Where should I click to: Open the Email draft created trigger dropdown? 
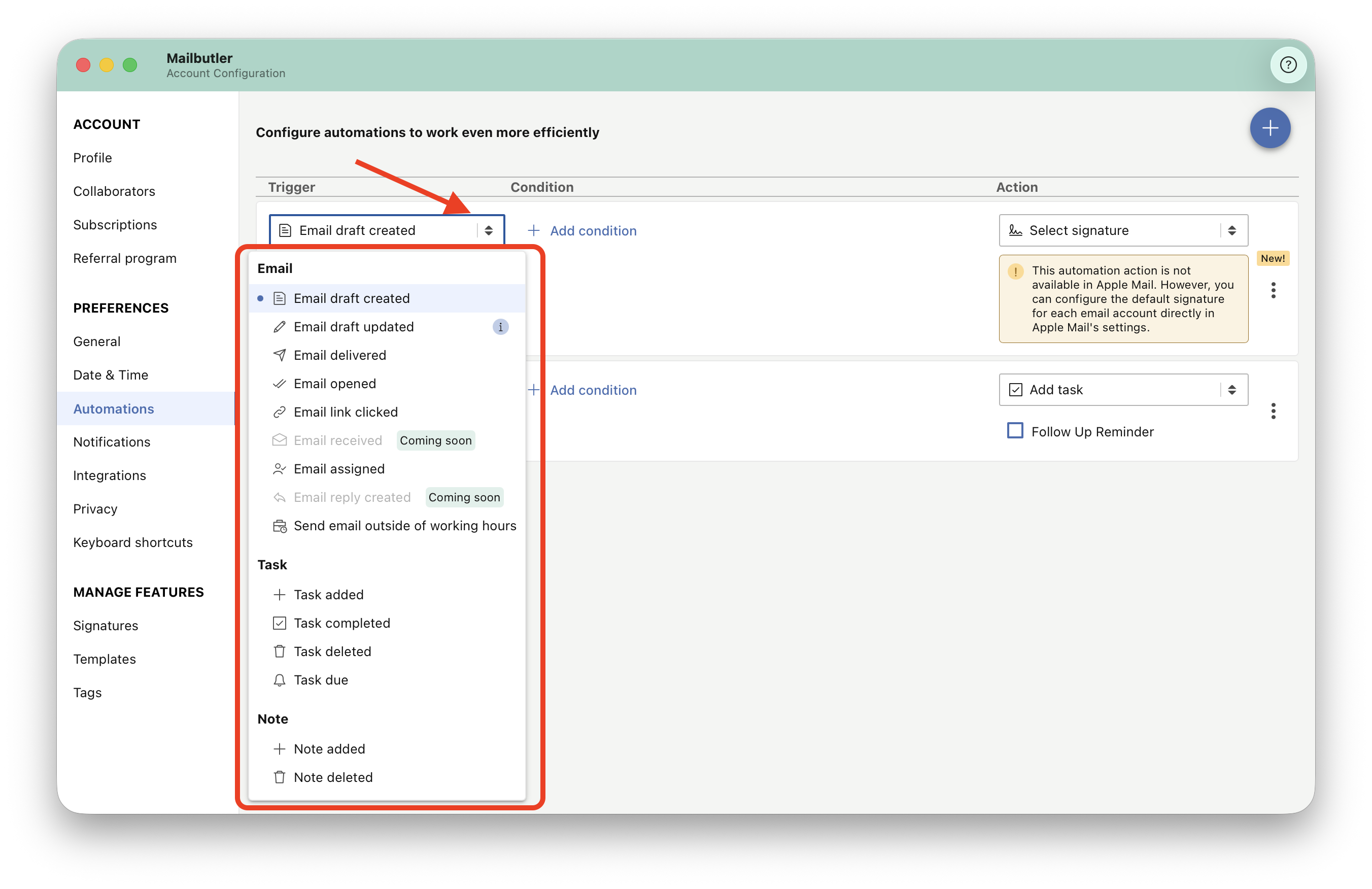pos(387,230)
